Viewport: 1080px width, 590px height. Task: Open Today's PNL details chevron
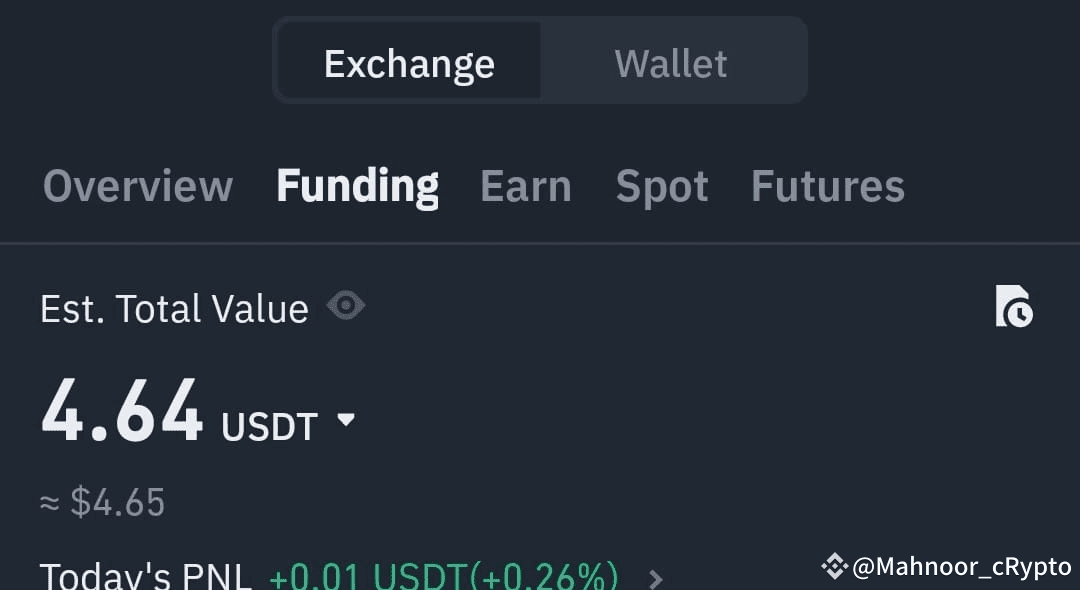pyautogui.click(x=656, y=578)
